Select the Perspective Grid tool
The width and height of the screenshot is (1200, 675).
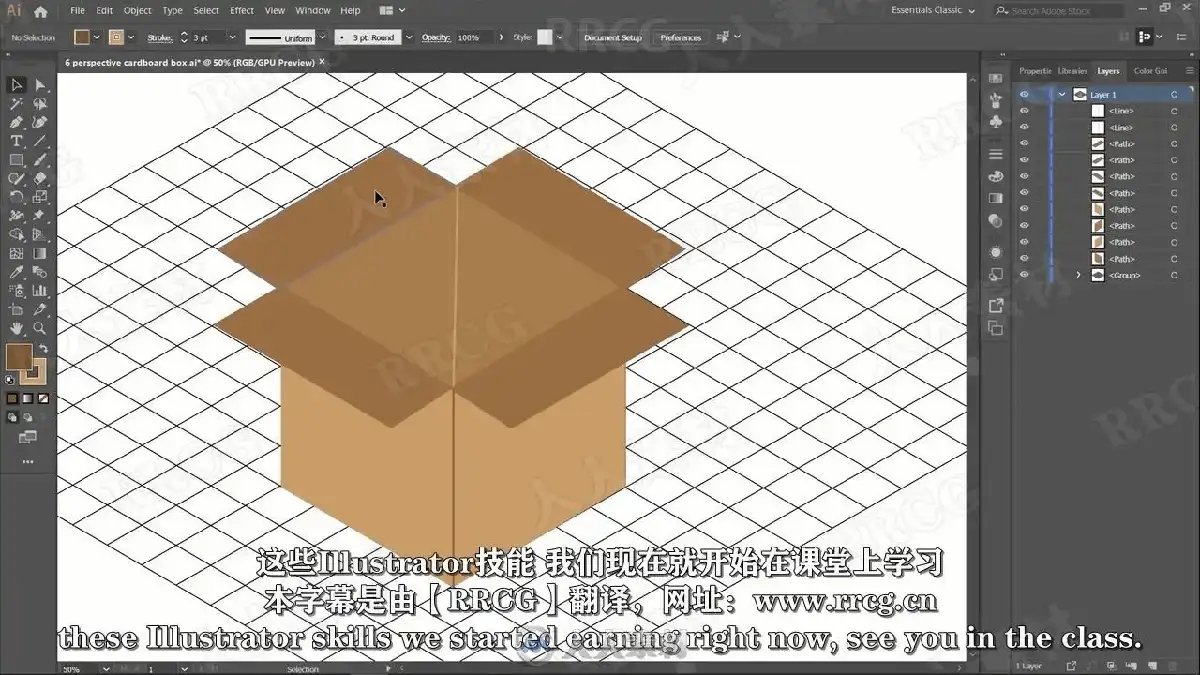(40, 234)
